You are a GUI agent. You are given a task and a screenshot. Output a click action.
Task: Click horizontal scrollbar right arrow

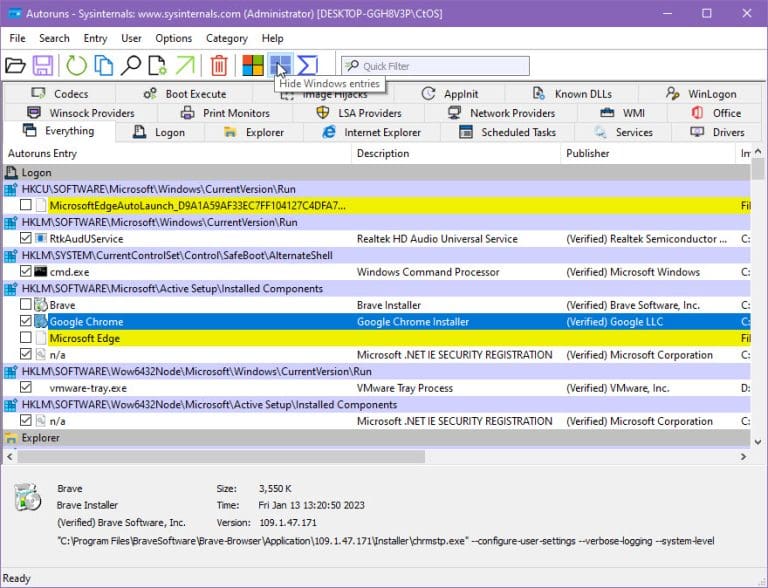tap(744, 457)
